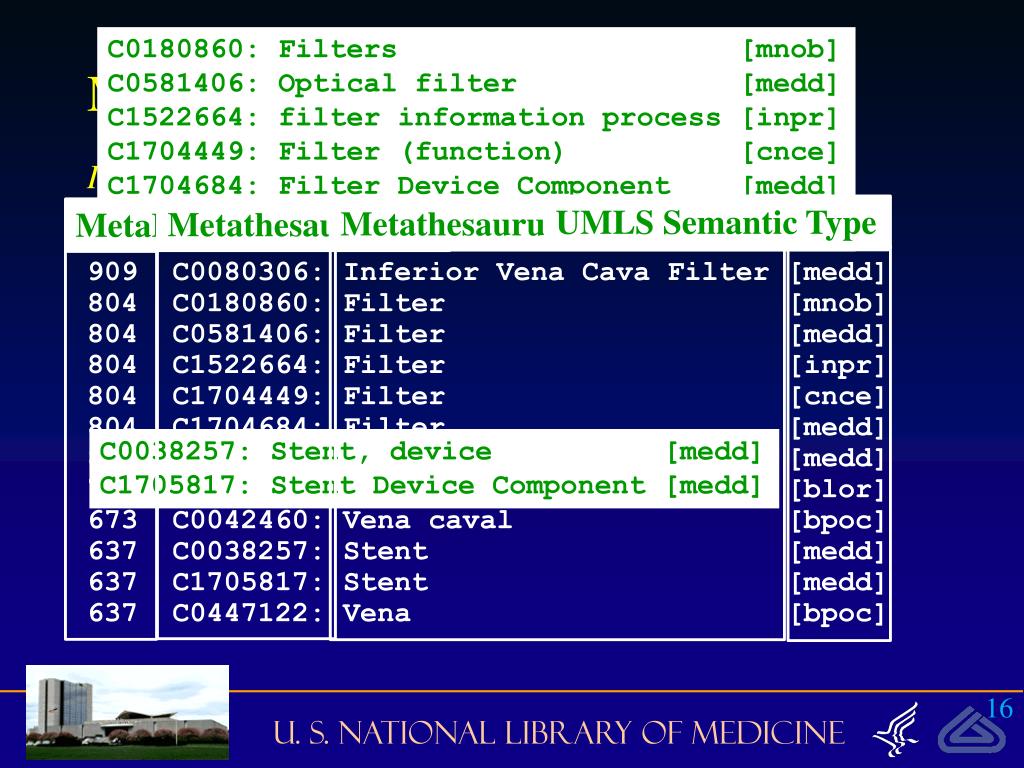Click green code 'C1704449:' beside Filter (function)

[184, 152]
